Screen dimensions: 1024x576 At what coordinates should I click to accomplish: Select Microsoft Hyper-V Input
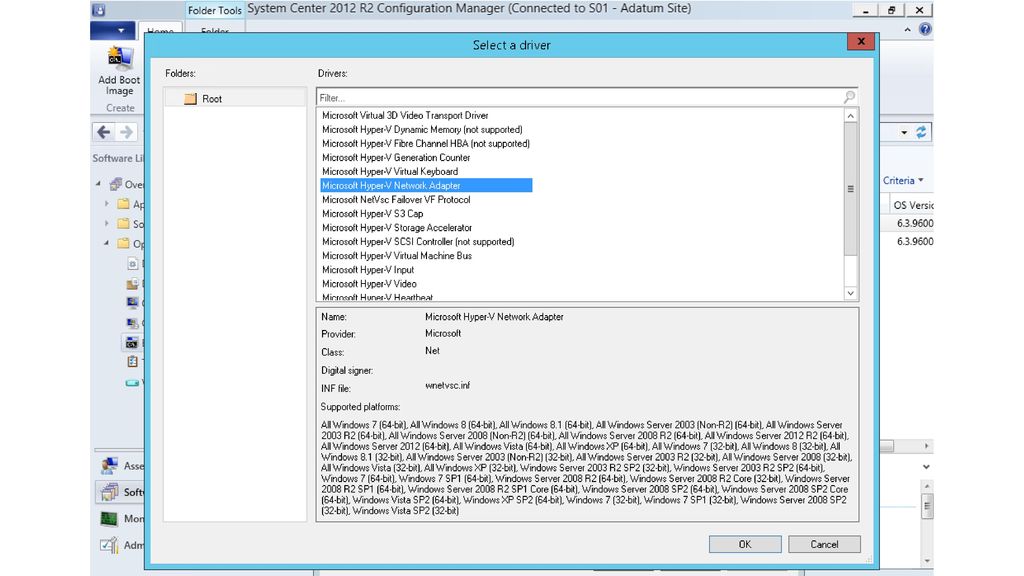click(x=368, y=270)
